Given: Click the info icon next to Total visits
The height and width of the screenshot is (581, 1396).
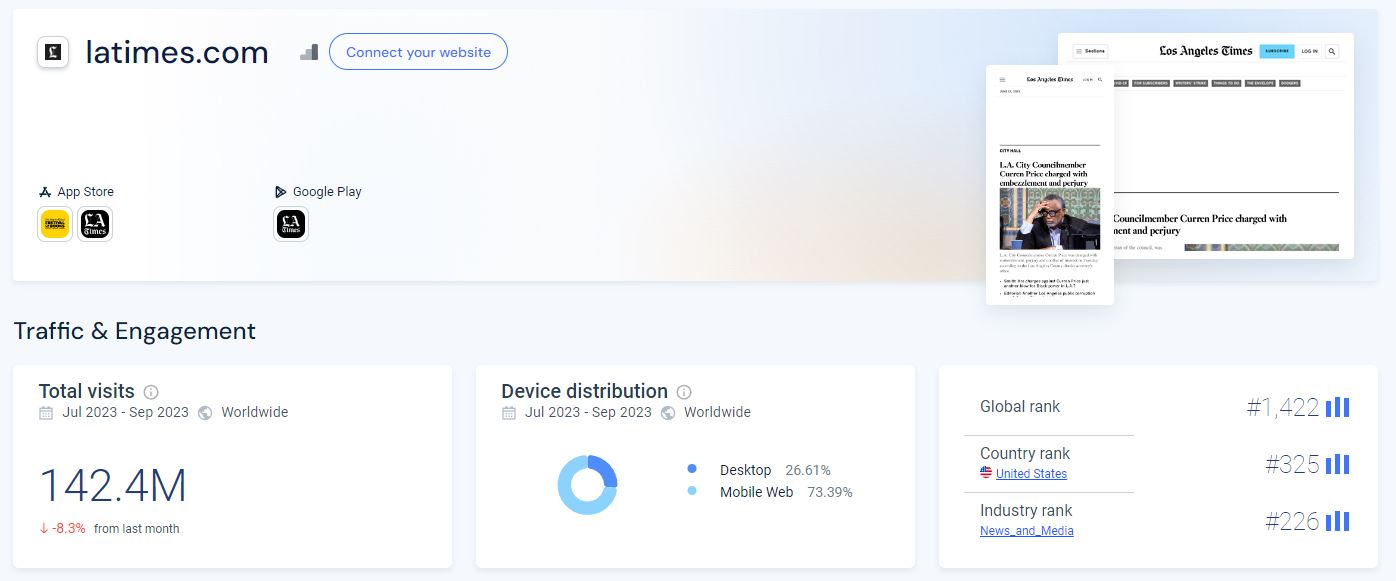Looking at the screenshot, I should [151, 392].
